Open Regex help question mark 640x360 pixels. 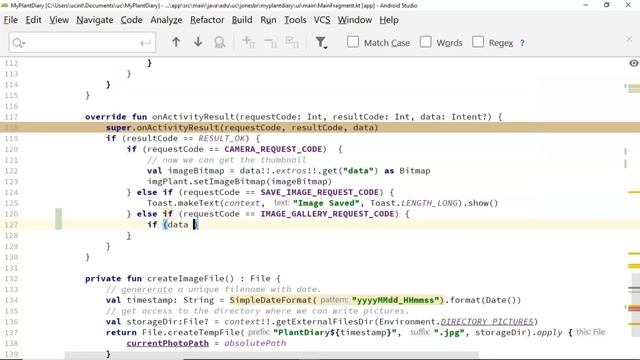point(522,43)
